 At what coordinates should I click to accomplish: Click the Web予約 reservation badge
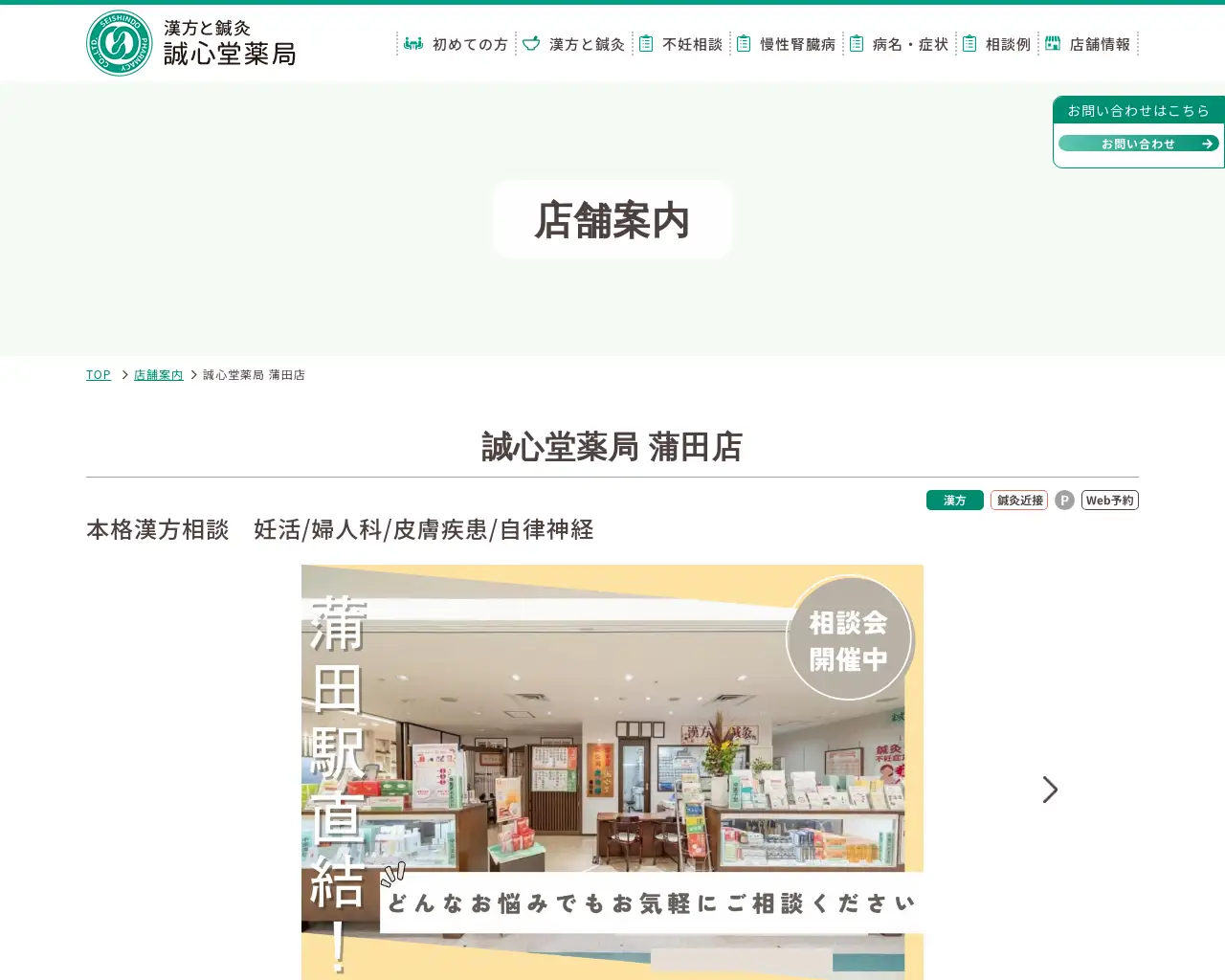point(1109,500)
